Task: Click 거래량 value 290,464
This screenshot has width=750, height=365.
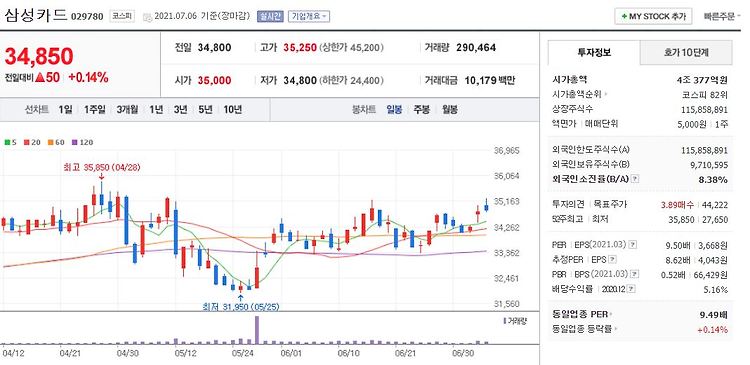Action: [x=476, y=47]
